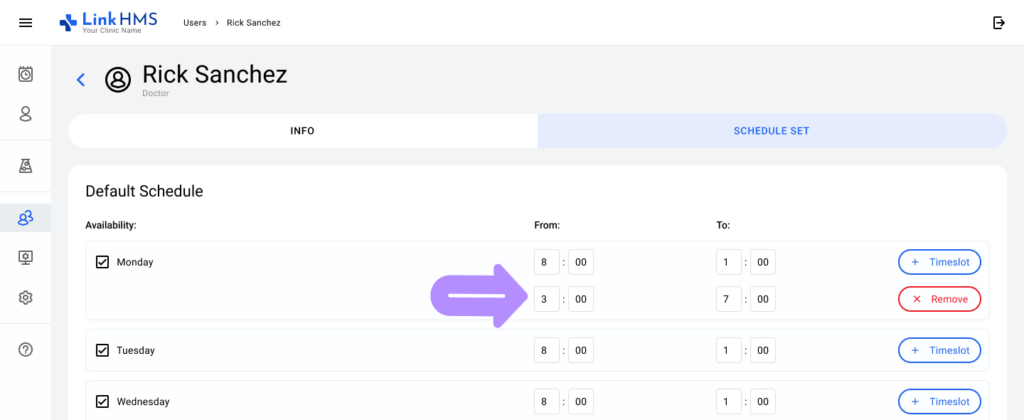Edit Monday first To hour field
This screenshot has width=1024, height=420.
pyautogui.click(x=729, y=262)
